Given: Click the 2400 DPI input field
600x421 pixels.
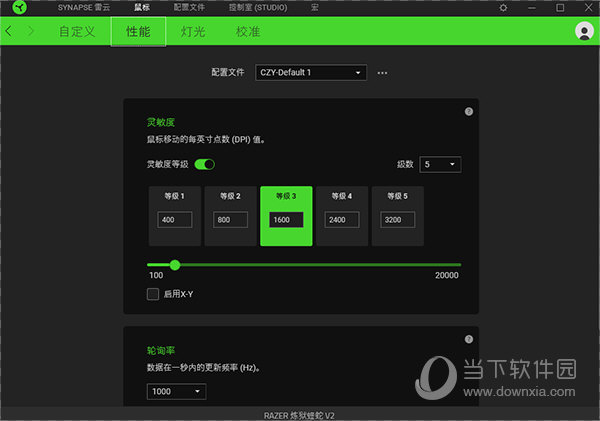Looking at the screenshot, I should click(342, 220).
